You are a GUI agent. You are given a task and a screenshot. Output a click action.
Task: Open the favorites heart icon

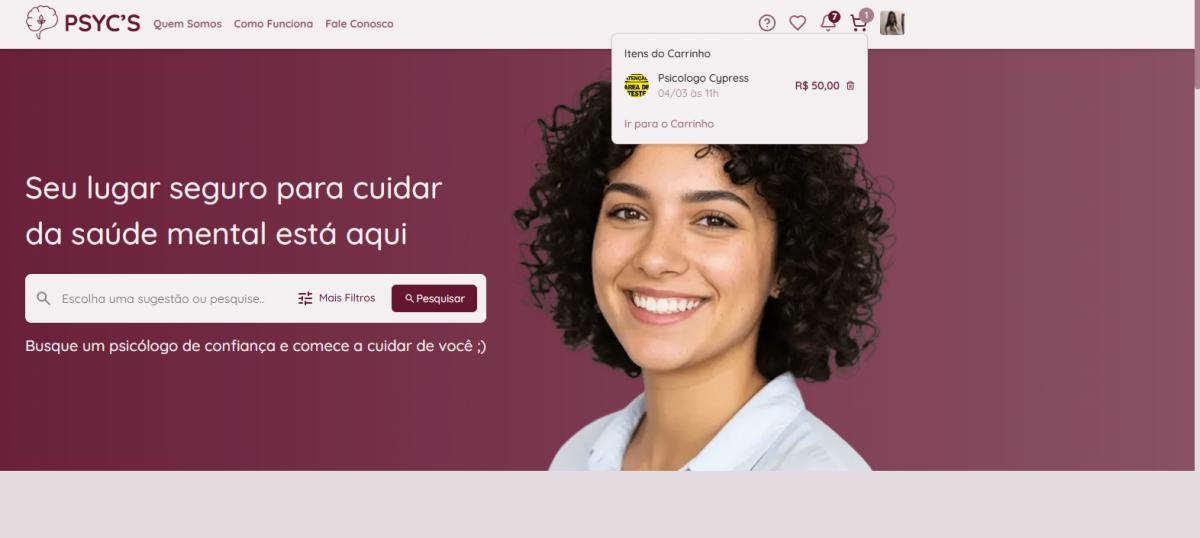[x=797, y=23]
